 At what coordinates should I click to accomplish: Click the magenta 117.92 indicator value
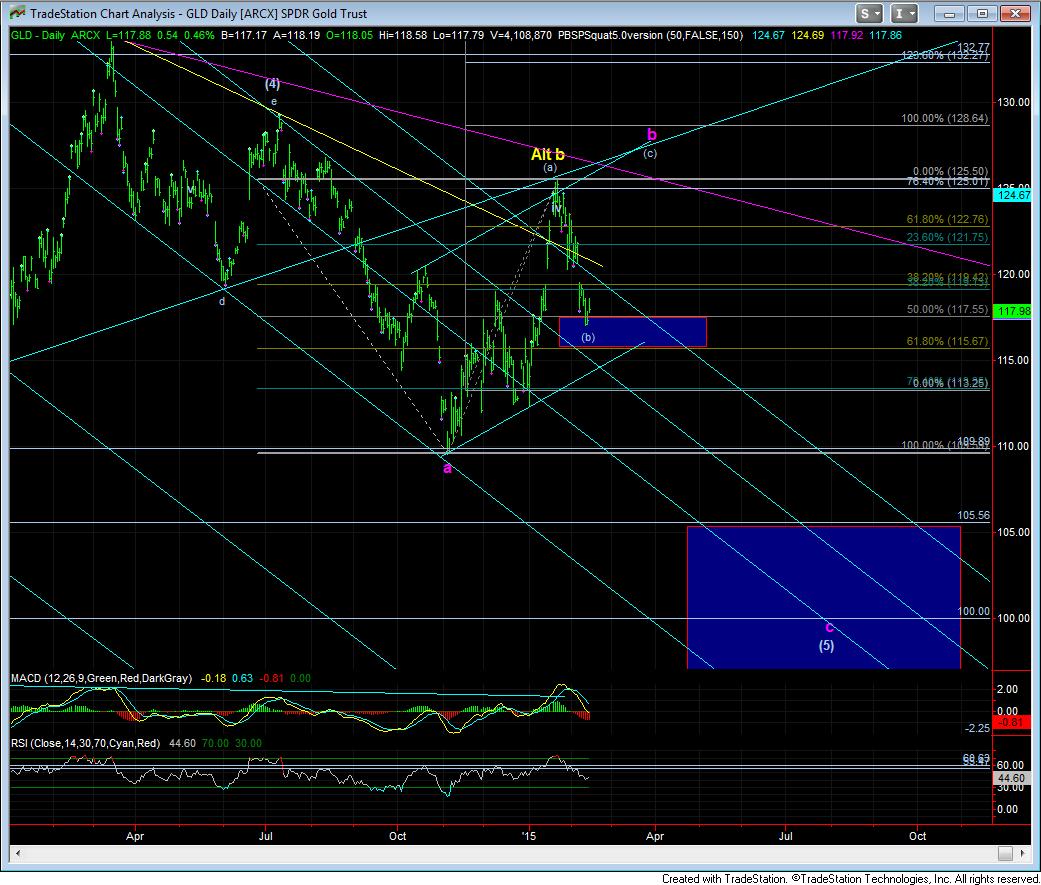[847, 35]
